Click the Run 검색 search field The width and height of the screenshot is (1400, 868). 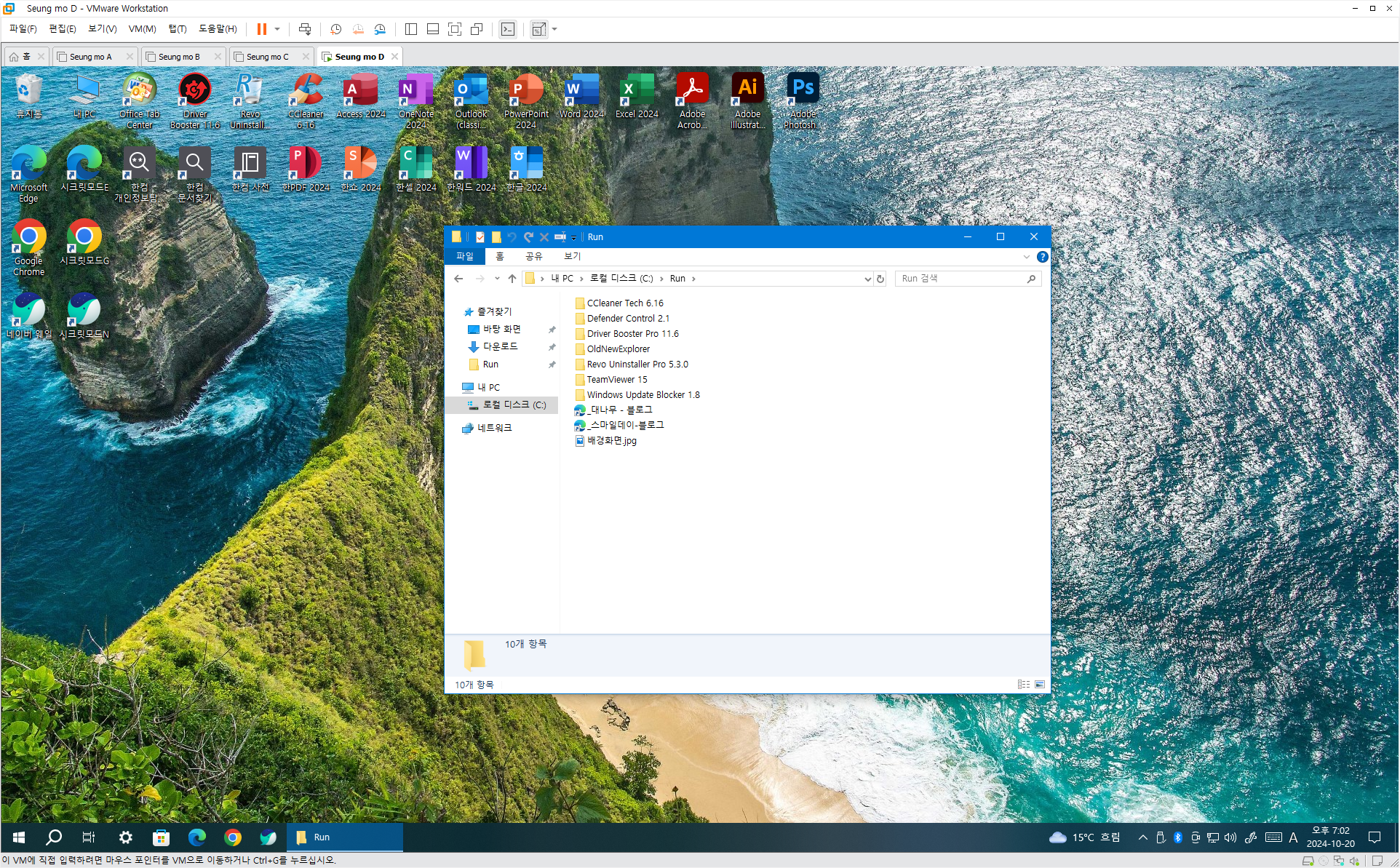click(x=960, y=279)
